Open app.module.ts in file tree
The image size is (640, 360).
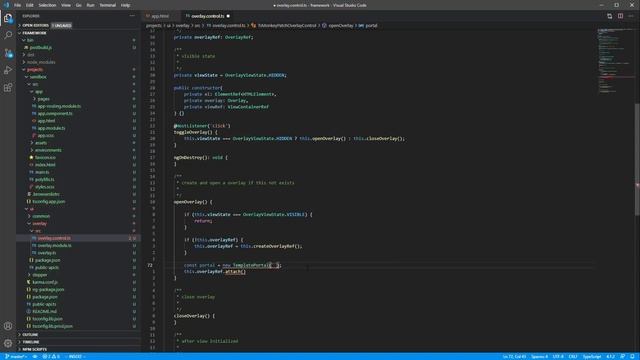[x=51, y=128]
